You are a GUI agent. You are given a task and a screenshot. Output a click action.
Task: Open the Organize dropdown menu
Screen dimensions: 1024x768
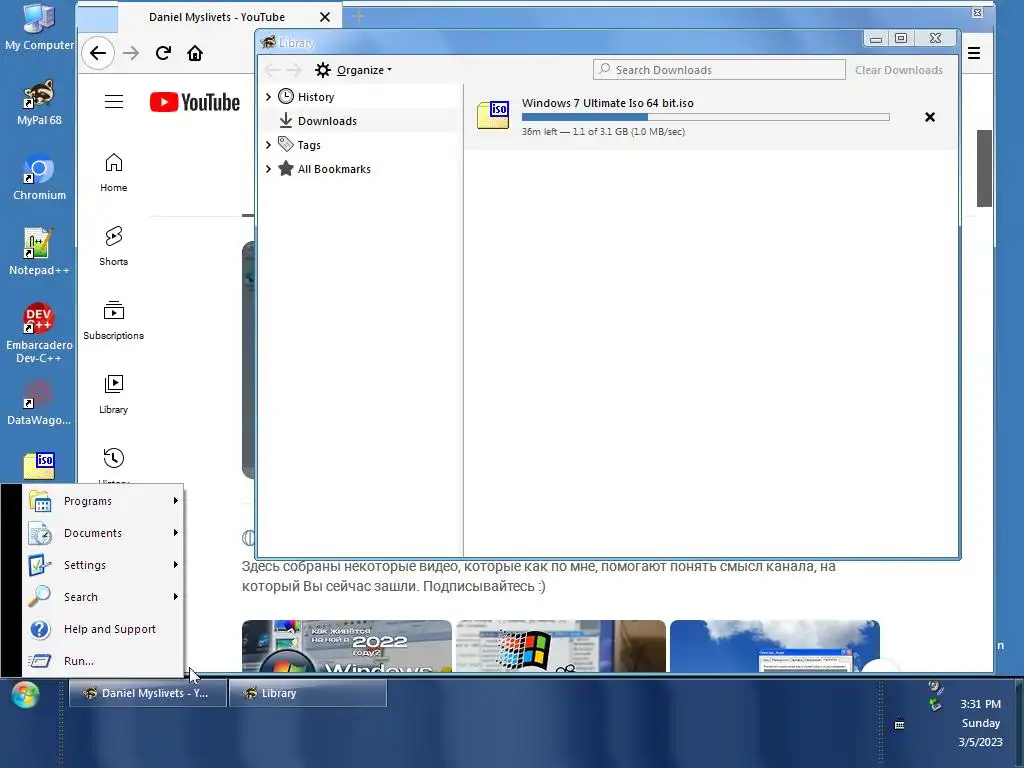(353, 70)
